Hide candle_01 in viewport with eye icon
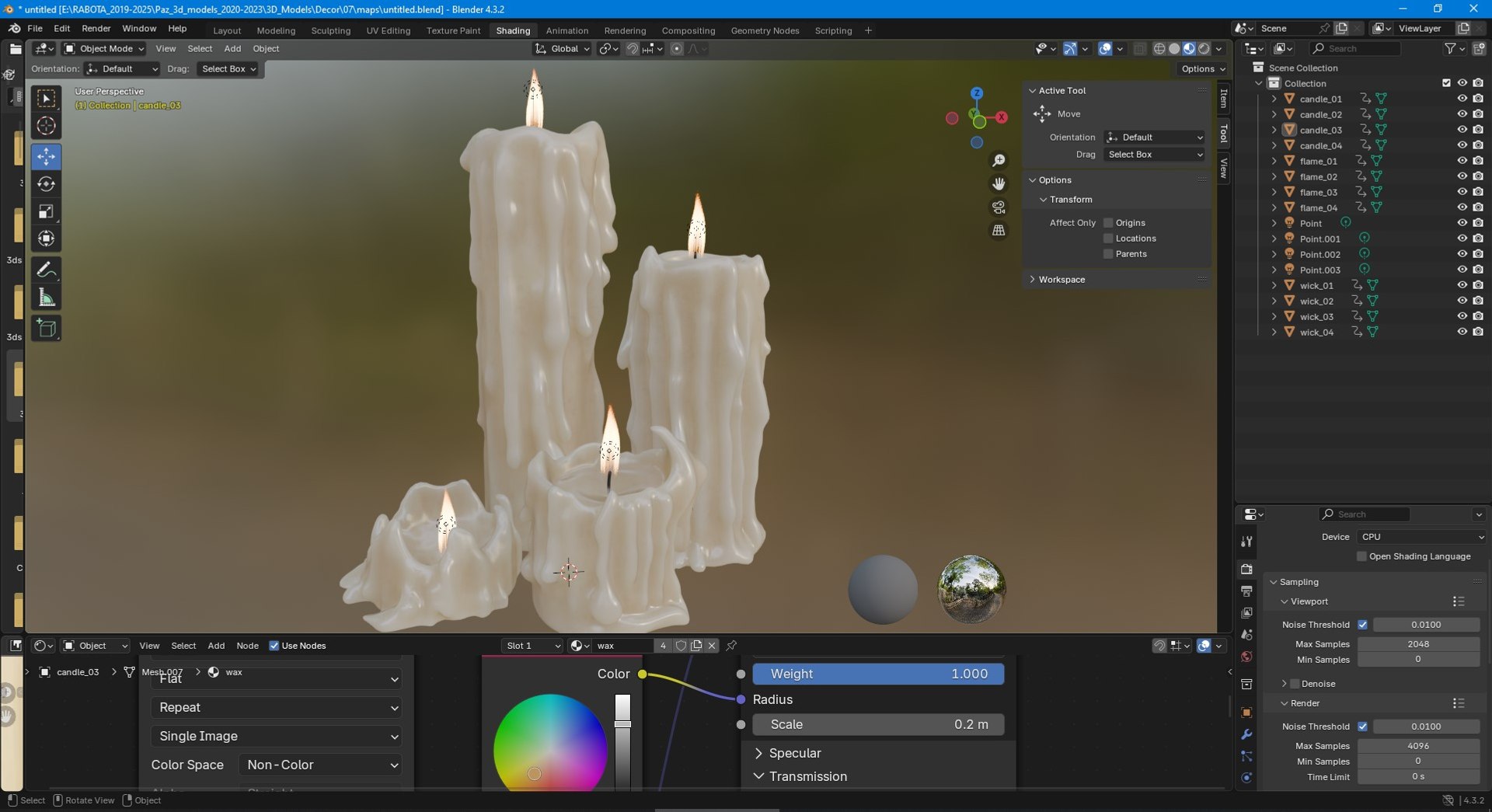This screenshot has width=1492, height=812. (1462, 99)
